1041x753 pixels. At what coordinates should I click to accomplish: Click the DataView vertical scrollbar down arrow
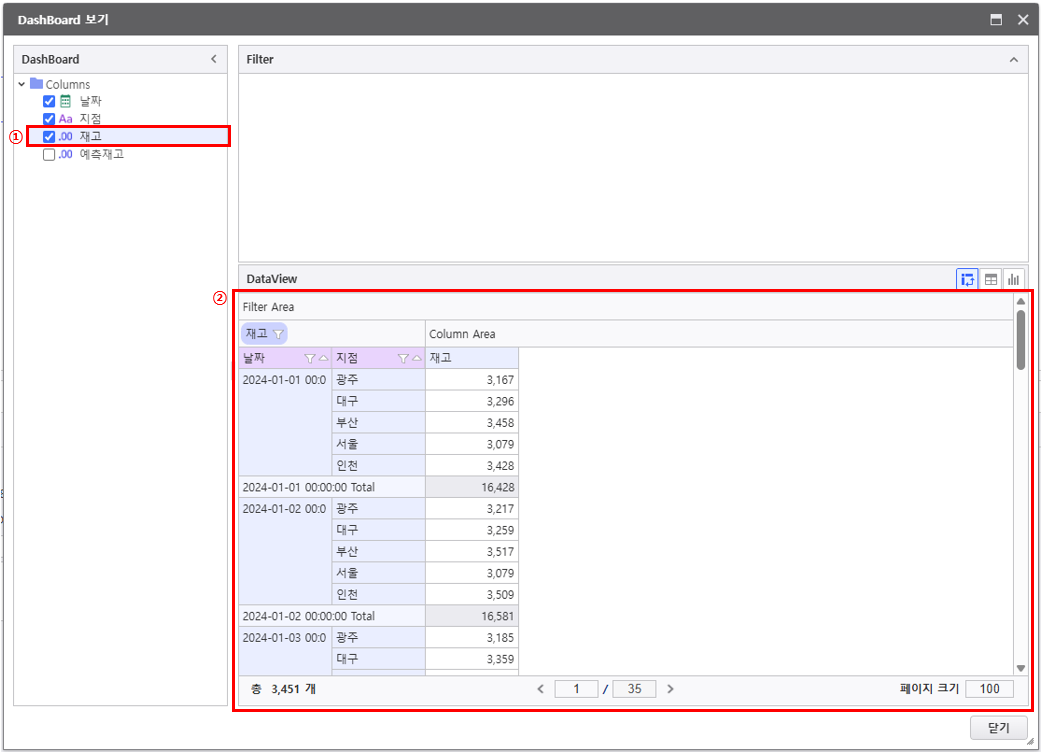(x=1020, y=667)
